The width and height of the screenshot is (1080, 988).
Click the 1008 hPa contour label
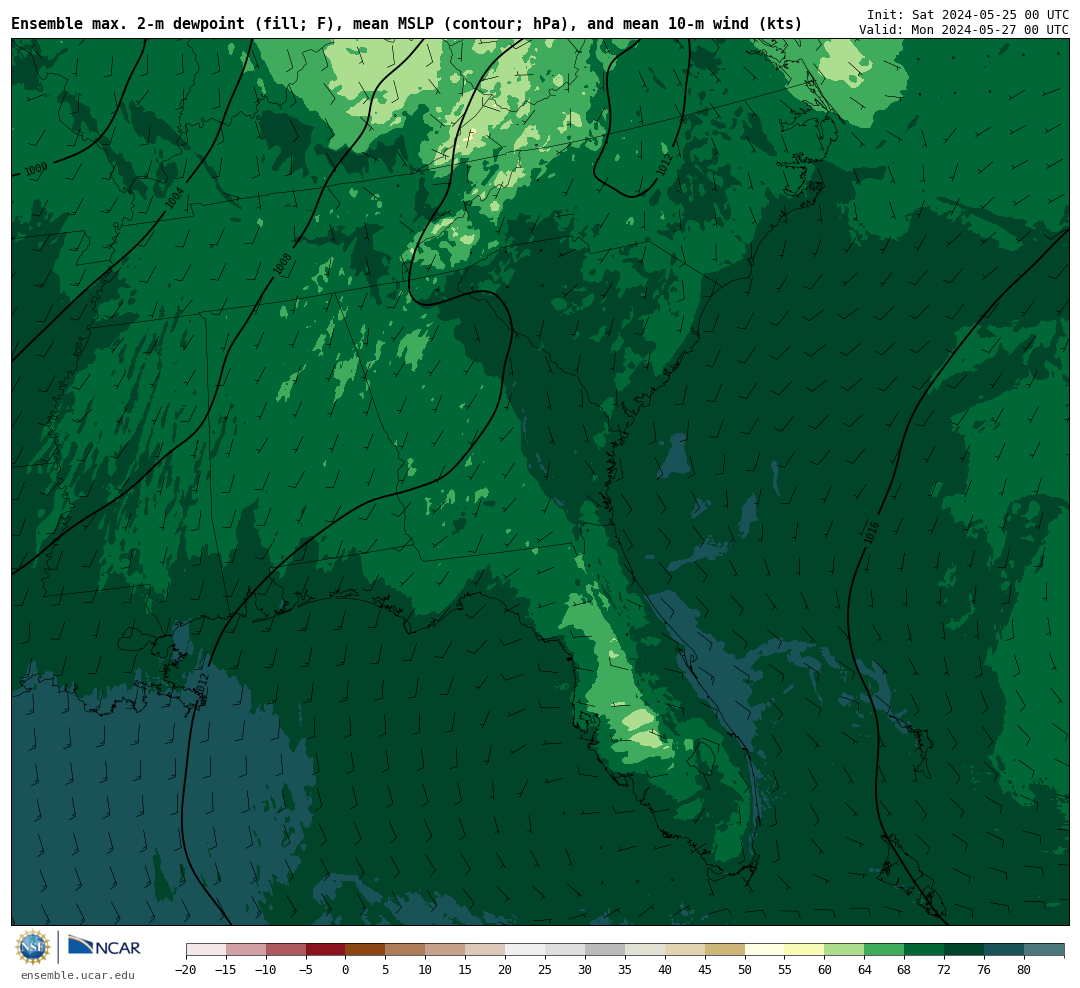click(282, 264)
